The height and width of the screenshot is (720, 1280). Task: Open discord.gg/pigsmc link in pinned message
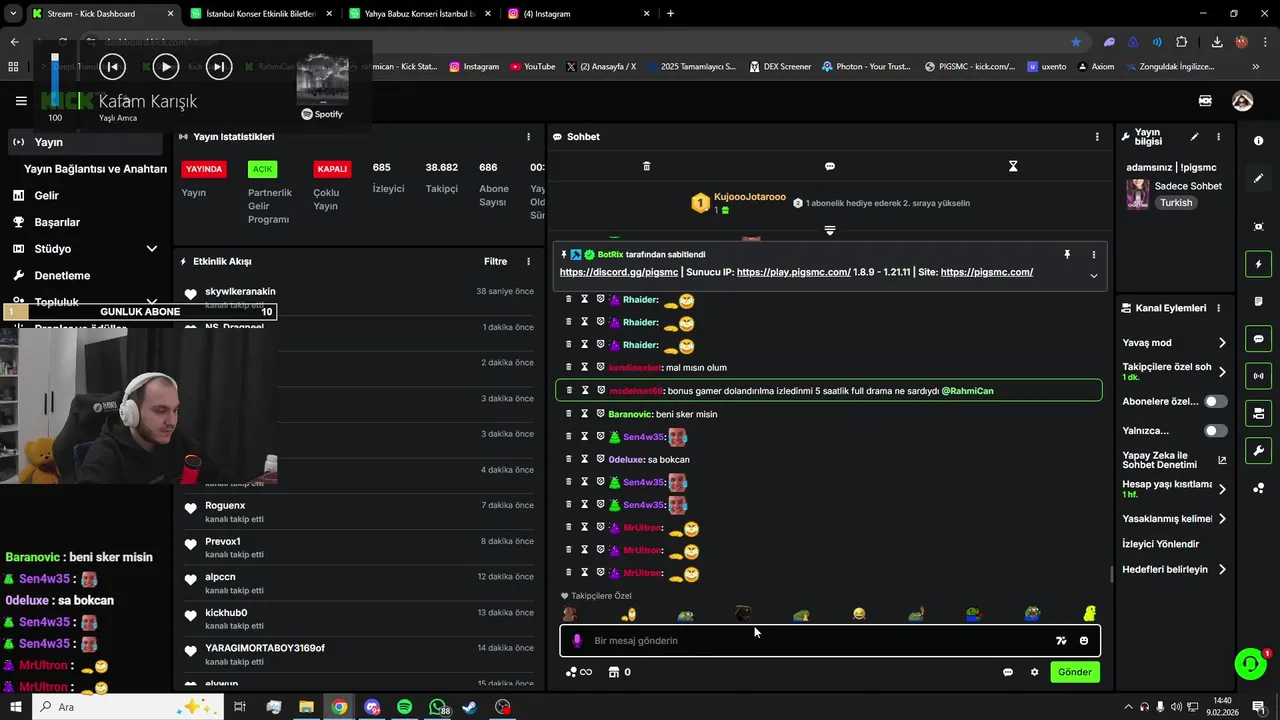pyautogui.click(x=618, y=272)
